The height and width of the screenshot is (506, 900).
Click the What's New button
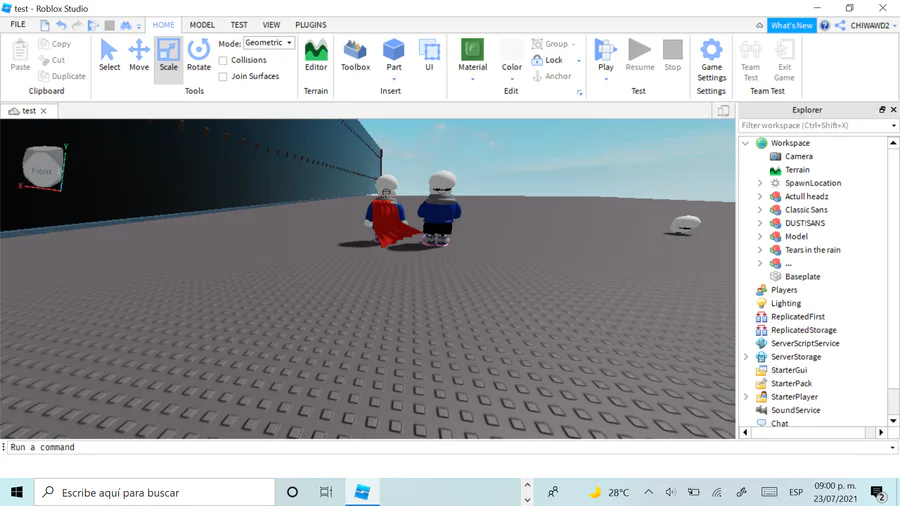pyautogui.click(x=792, y=25)
